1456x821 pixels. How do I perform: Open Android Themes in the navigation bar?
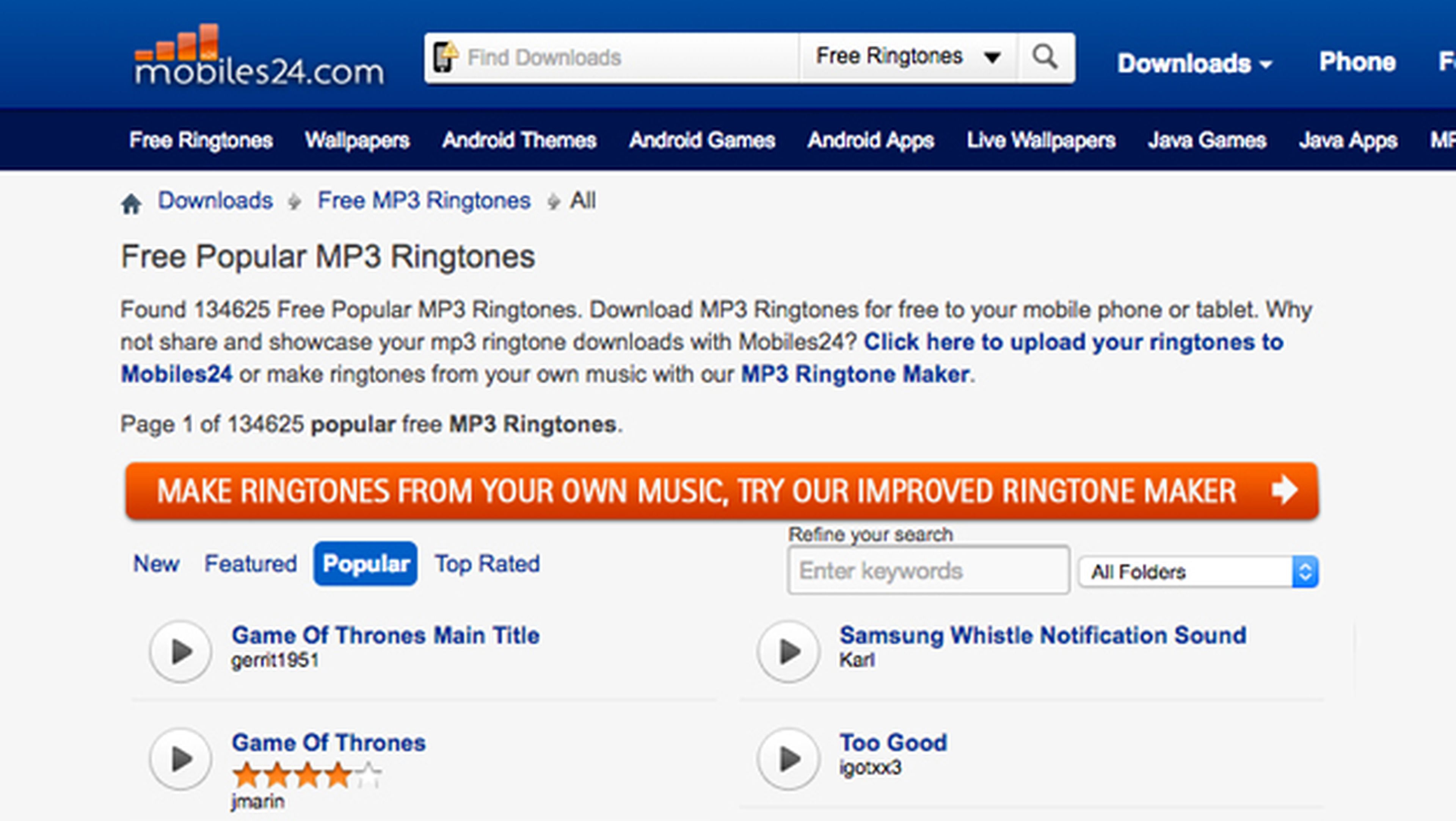click(519, 140)
